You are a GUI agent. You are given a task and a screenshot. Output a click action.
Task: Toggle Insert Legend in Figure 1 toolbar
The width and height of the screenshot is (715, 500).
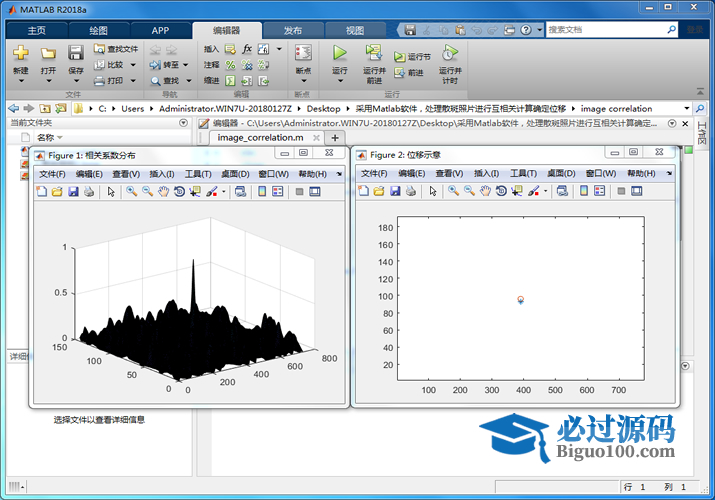click(x=277, y=191)
